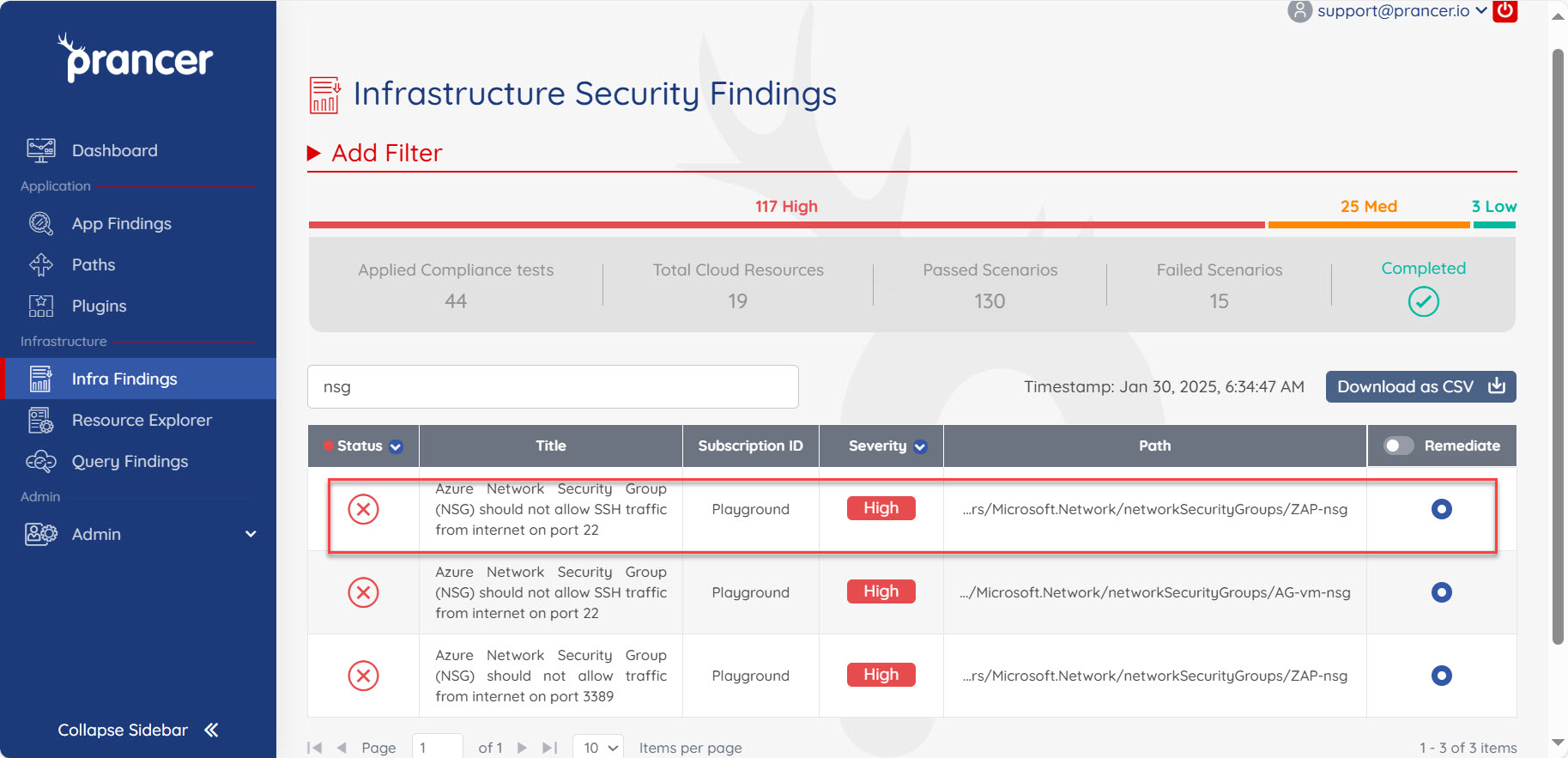
Task: Click the Total Cloud Resources 19 stat
Action: point(738,285)
